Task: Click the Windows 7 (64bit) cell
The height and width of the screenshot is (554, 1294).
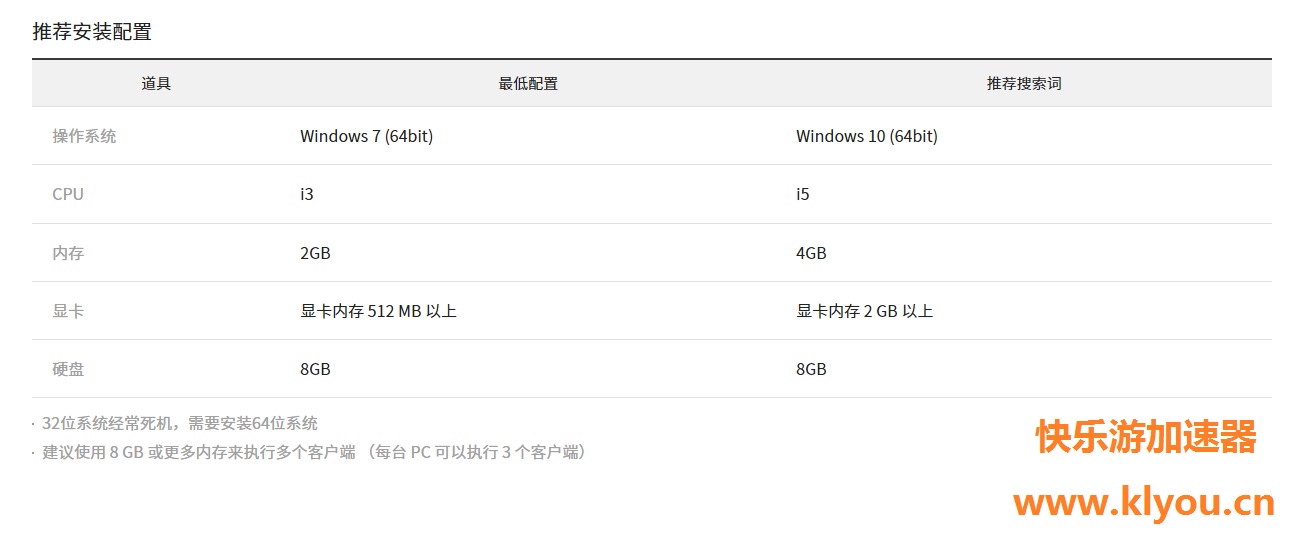Action: 366,136
